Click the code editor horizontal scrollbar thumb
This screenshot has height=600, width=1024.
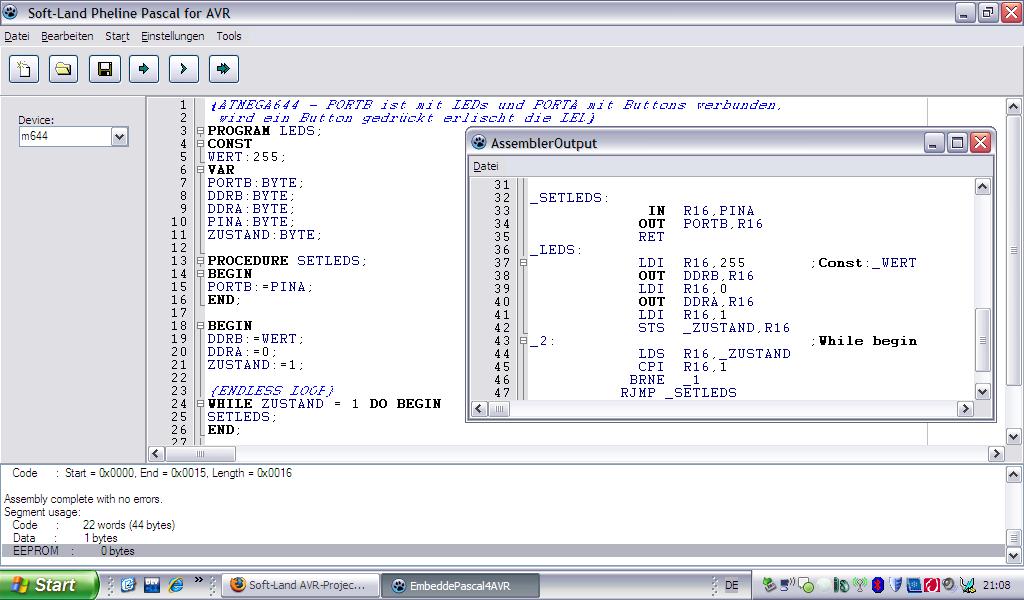point(200,453)
